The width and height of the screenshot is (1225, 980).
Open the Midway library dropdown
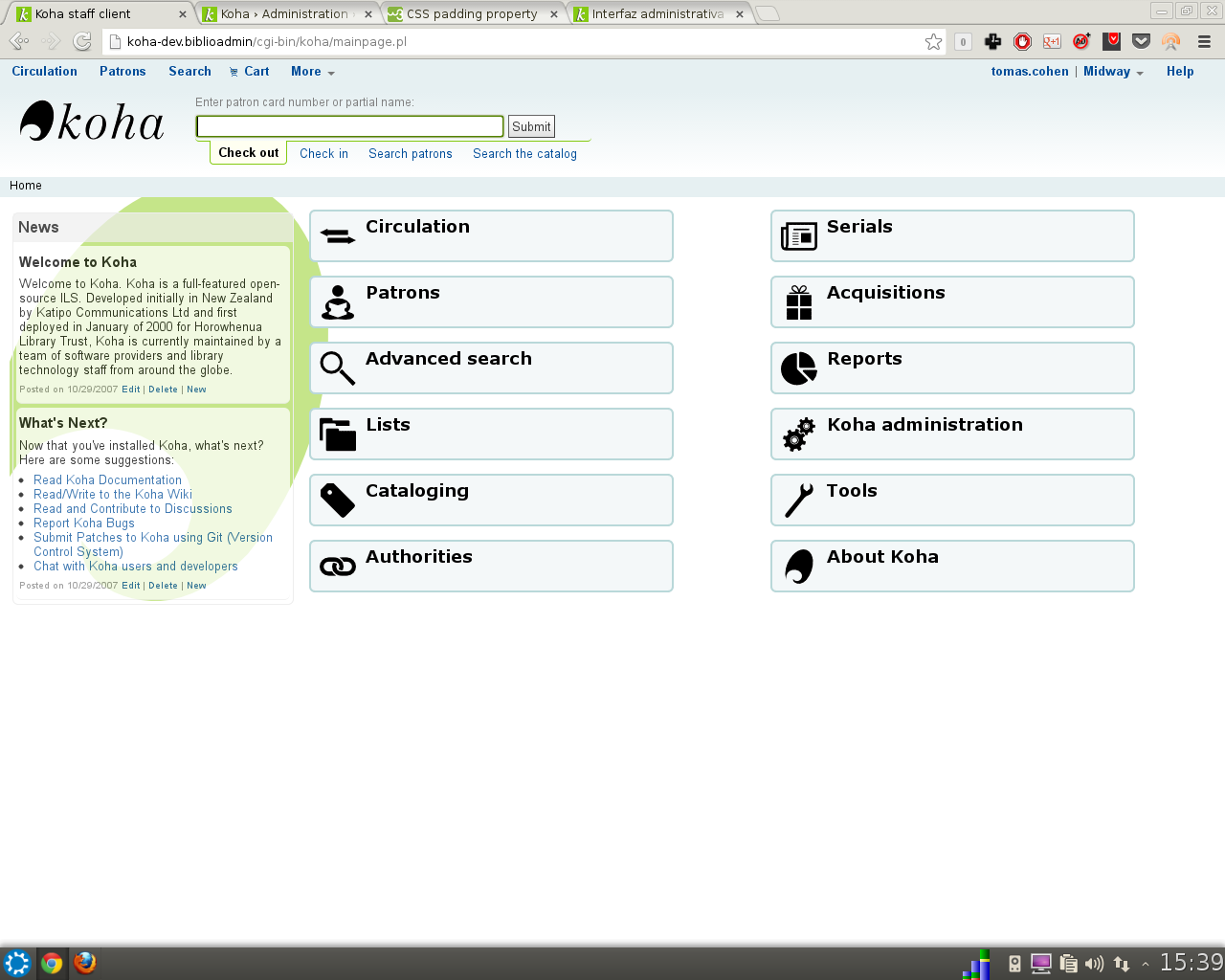(1113, 72)
